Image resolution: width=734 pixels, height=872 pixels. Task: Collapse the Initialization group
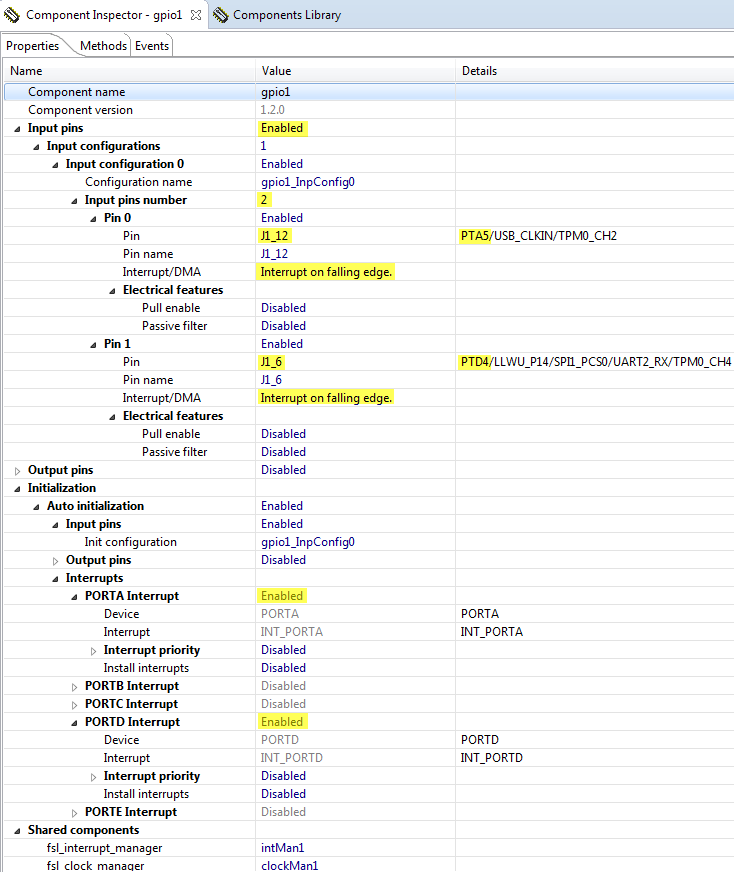(x=17, y=489)
